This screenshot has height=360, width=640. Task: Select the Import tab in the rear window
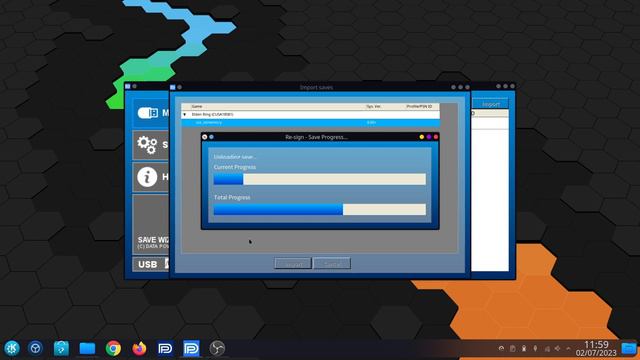click(x=491, y=104)
